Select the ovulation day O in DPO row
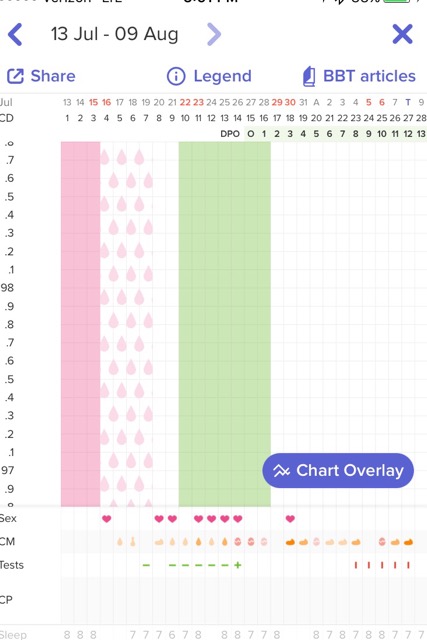 point(251,134)
